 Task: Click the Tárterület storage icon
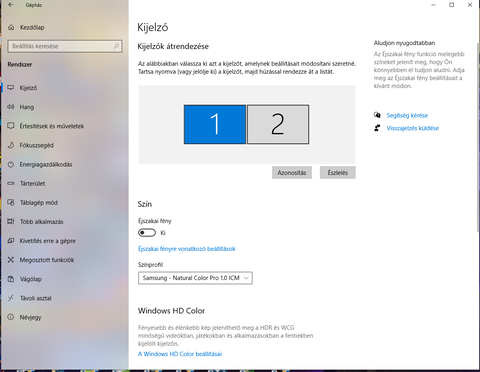pyautogui.click(x=11, y=183)
